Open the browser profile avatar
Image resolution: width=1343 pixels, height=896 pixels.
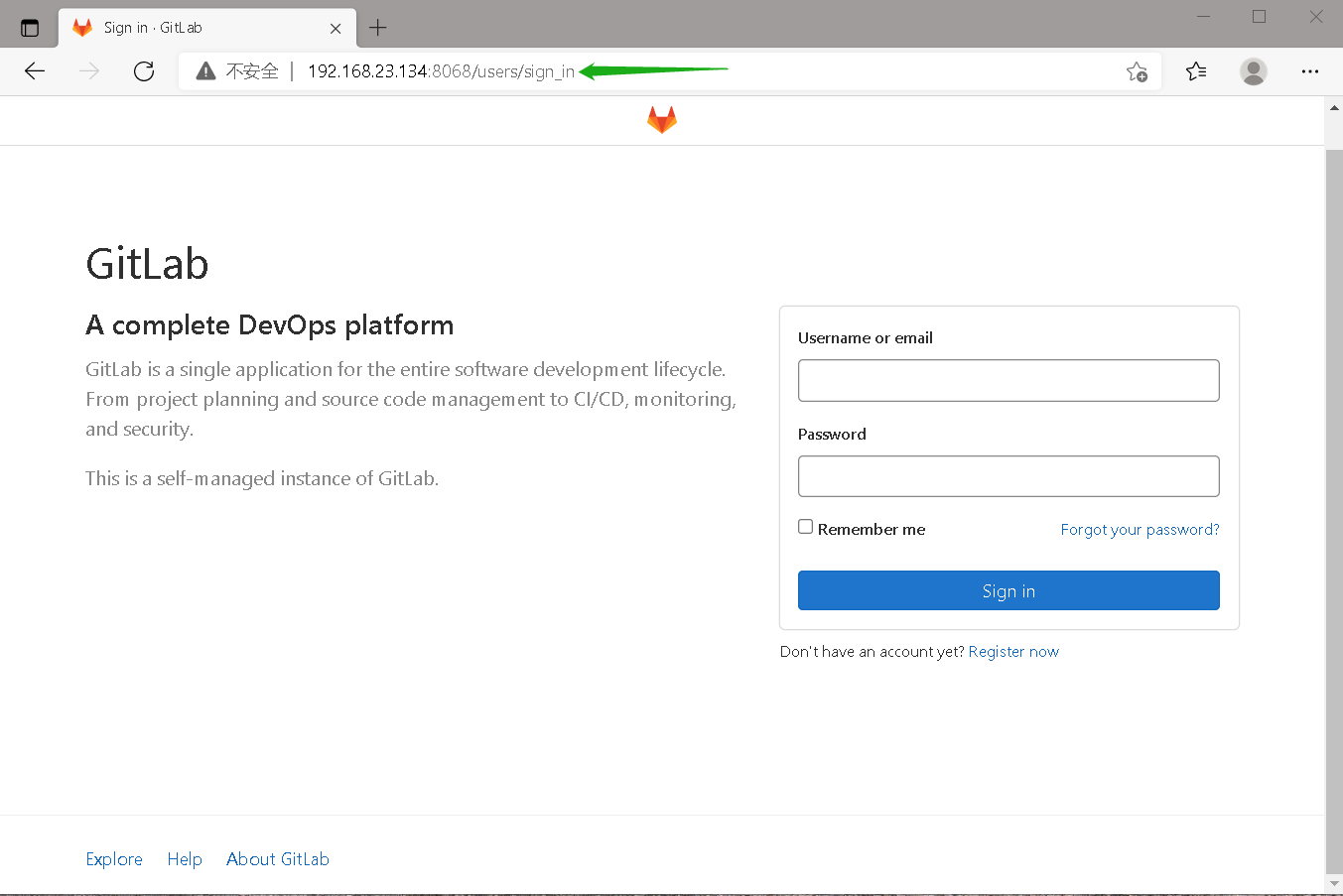click(1254, 70)
